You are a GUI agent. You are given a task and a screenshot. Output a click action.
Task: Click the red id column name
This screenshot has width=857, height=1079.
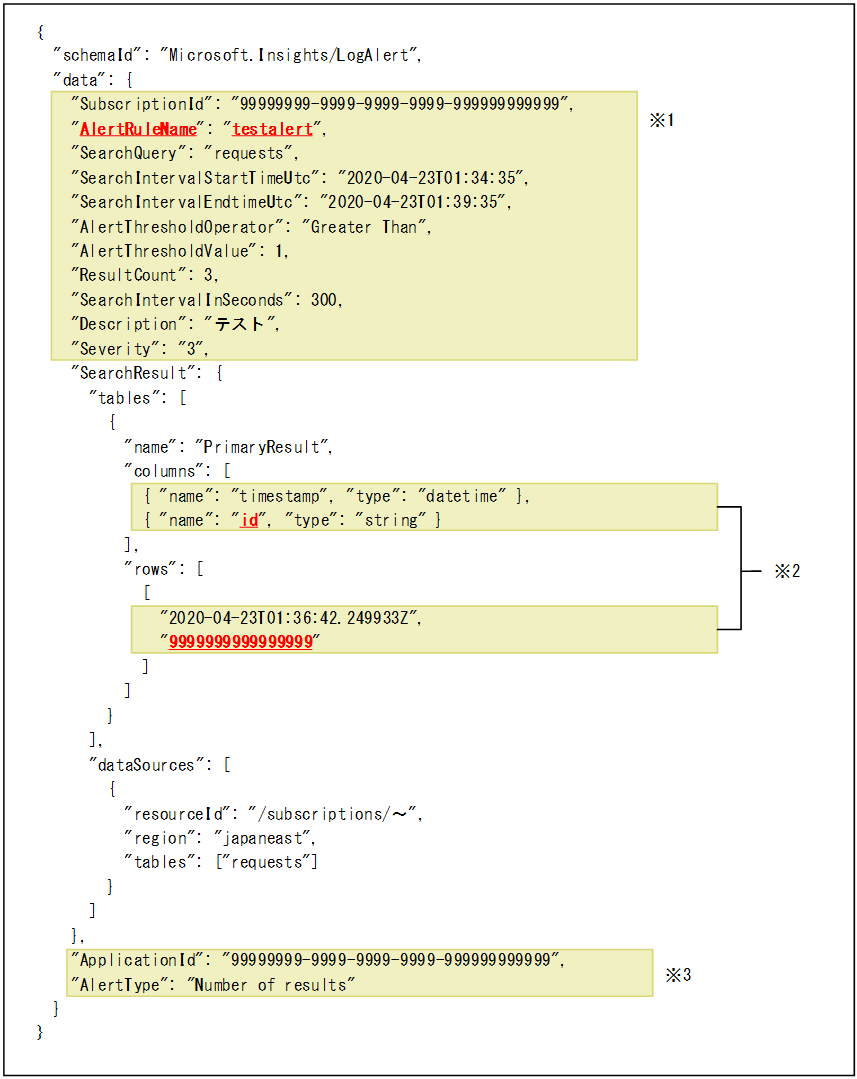249,520
